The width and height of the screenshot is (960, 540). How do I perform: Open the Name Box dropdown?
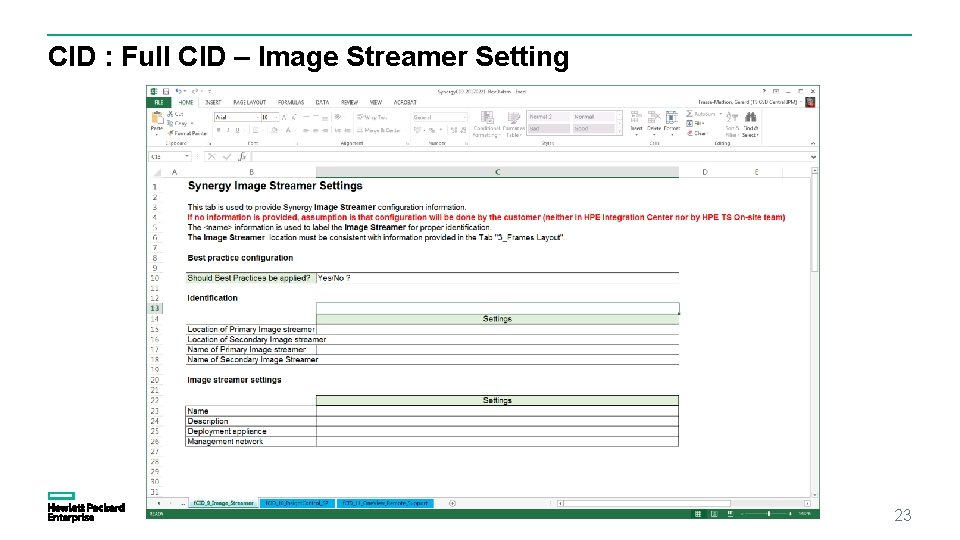pos(187,157)
